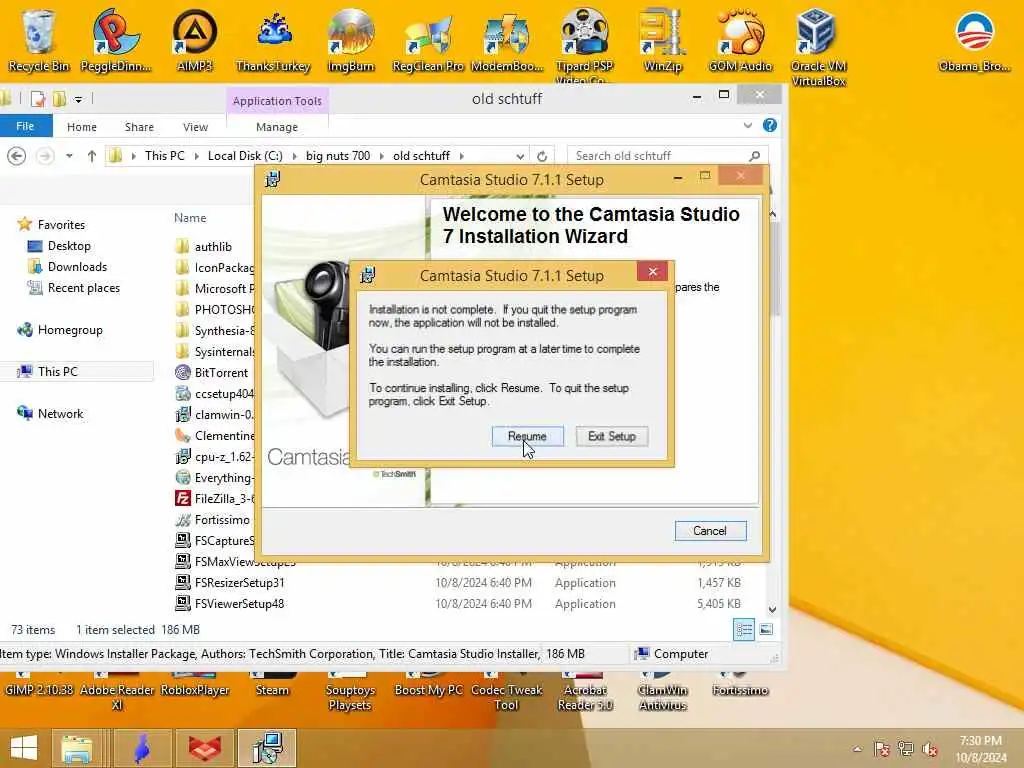Launch ImgBurn from the desktop
This screenshot has height=768, width=1024.
point(351,40)
